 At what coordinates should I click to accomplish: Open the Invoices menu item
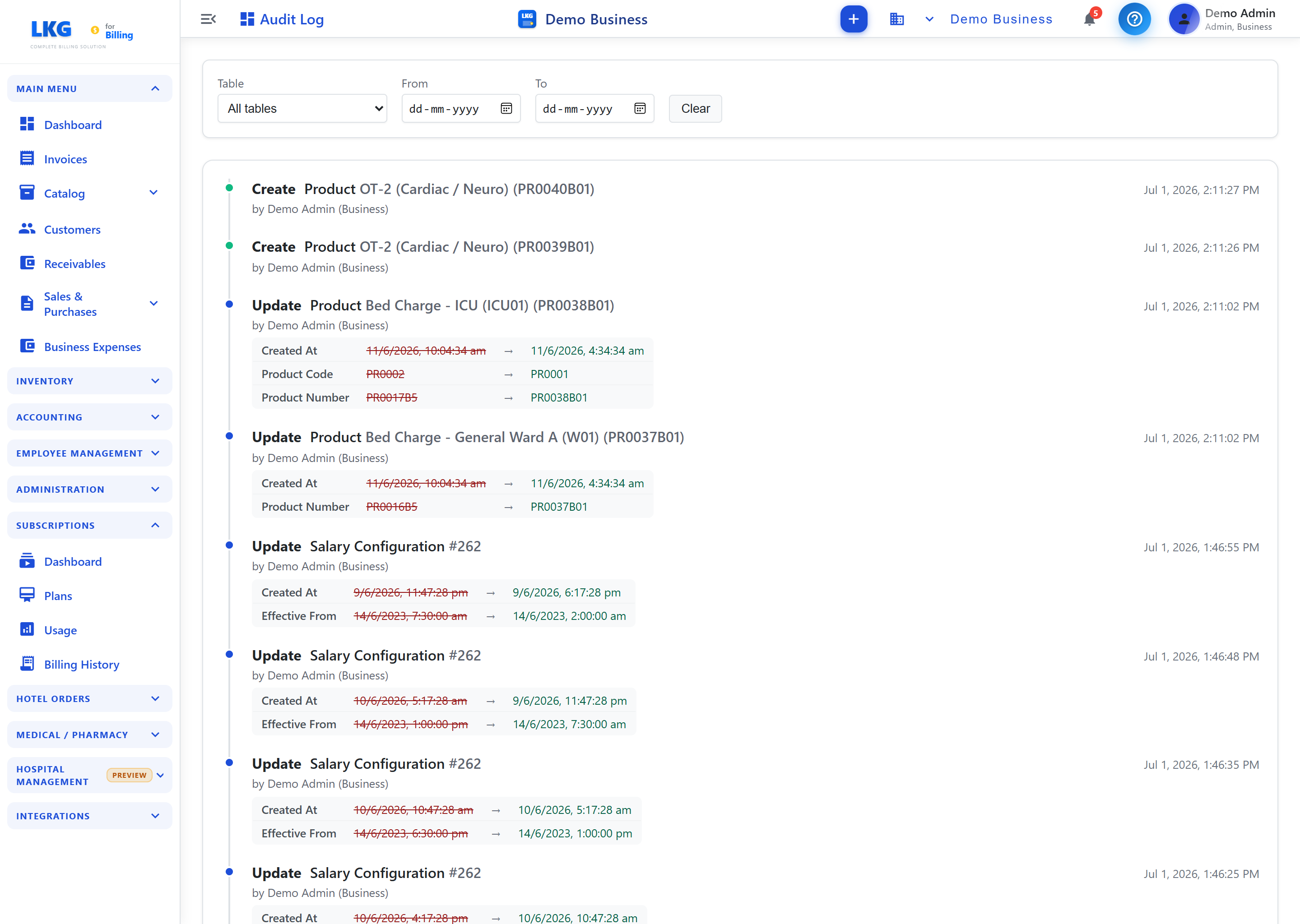pyautogui.click(x=65, y=159)
